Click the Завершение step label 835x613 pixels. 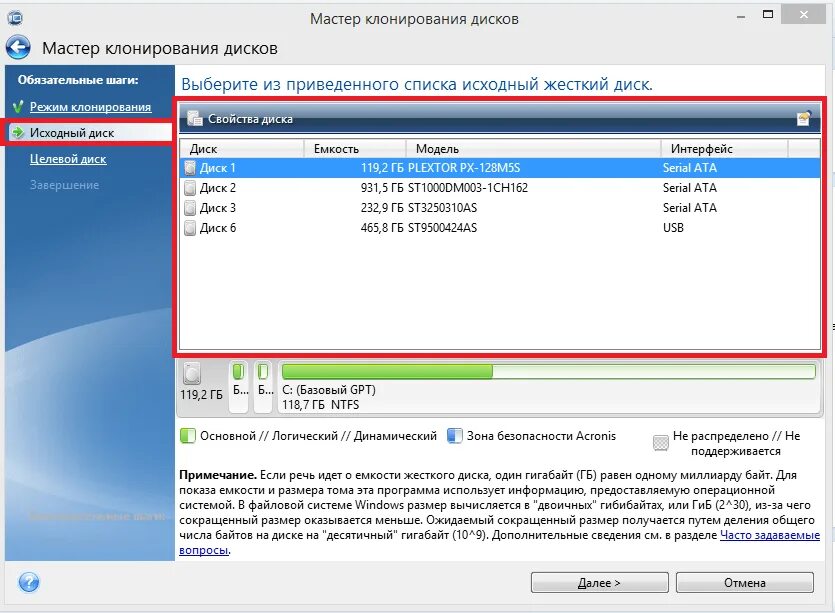64,185
